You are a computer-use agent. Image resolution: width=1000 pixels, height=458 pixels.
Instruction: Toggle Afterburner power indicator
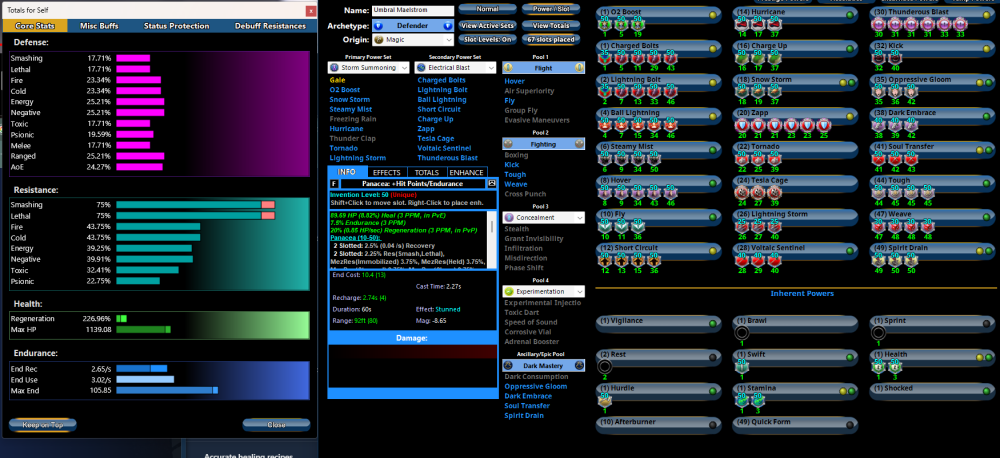pos(712,425)
